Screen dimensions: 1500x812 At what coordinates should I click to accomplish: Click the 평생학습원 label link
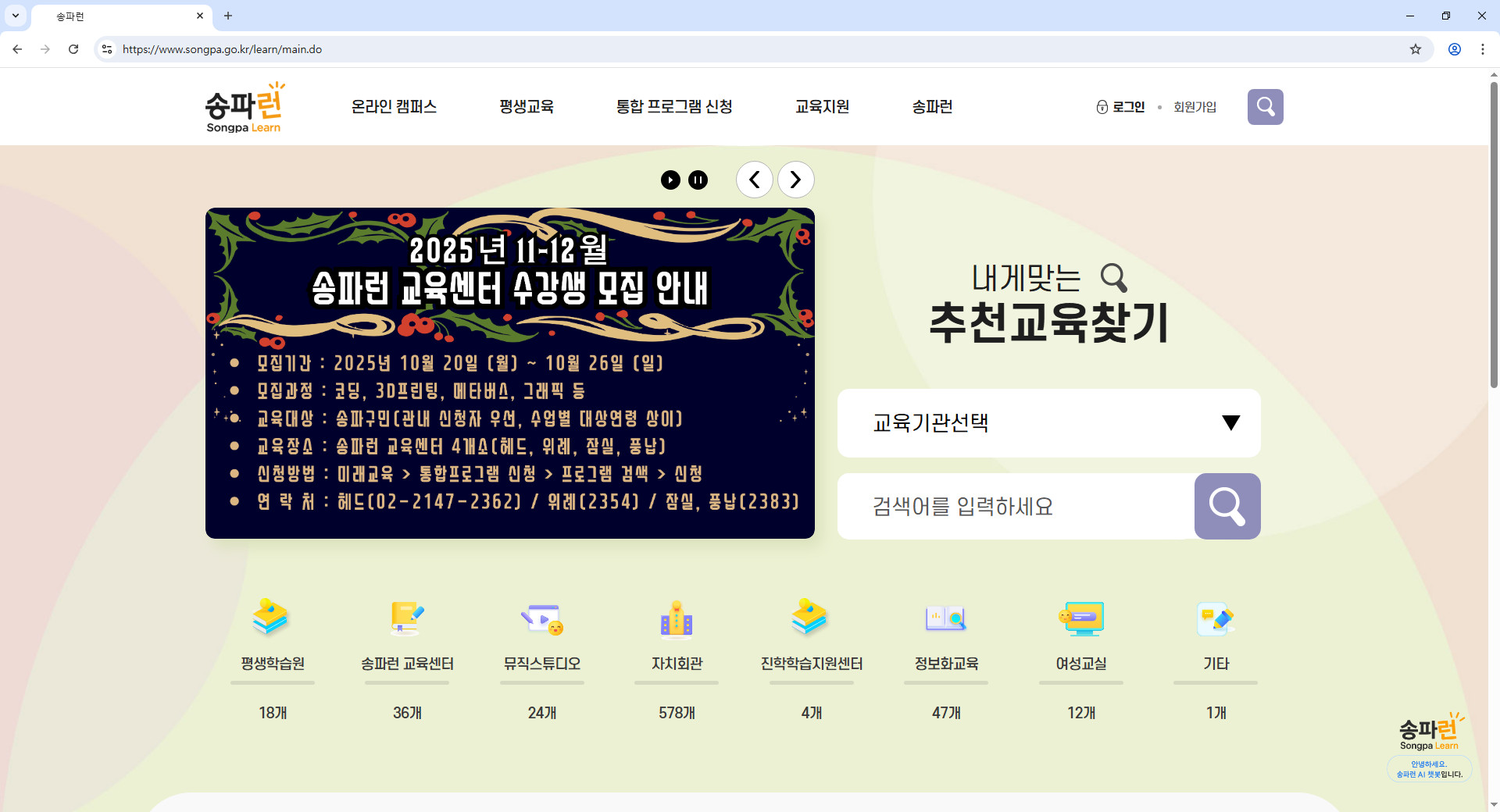(x=273, y=664)
